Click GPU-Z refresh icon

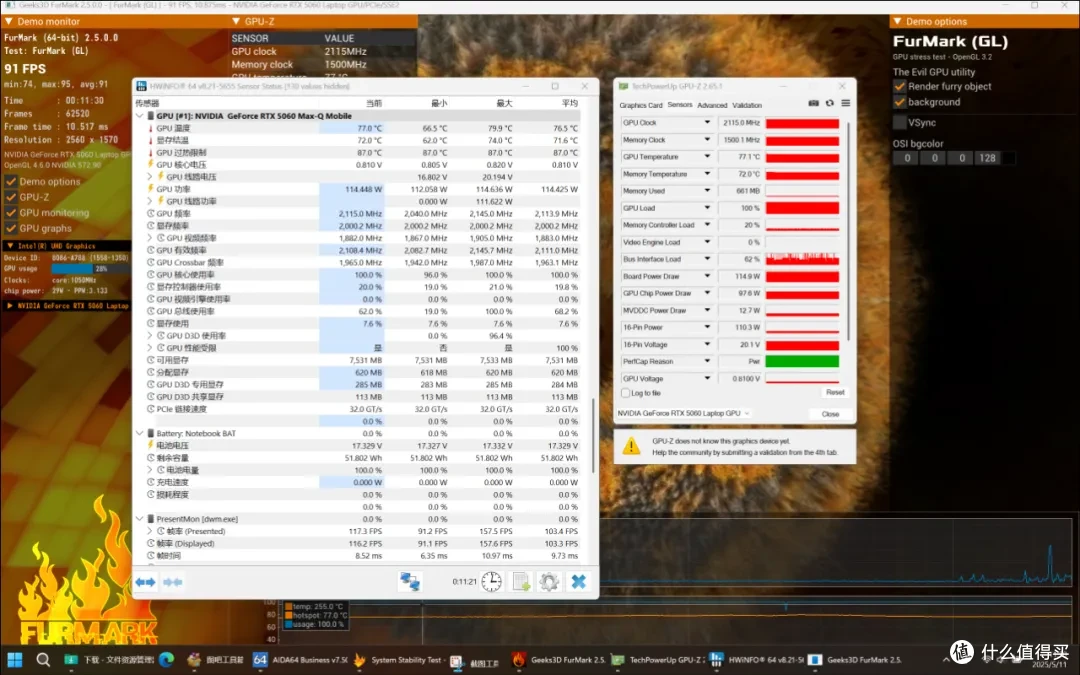point(829,103)
